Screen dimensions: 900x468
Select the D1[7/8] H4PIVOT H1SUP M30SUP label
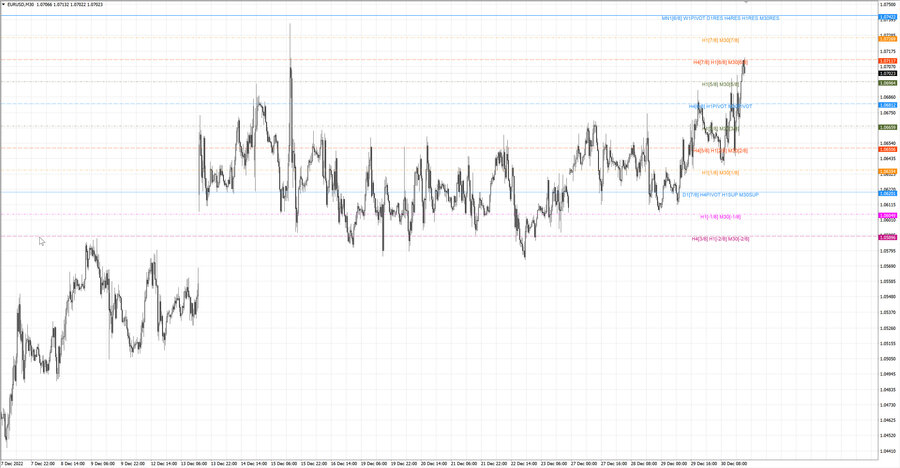point(720,195)
